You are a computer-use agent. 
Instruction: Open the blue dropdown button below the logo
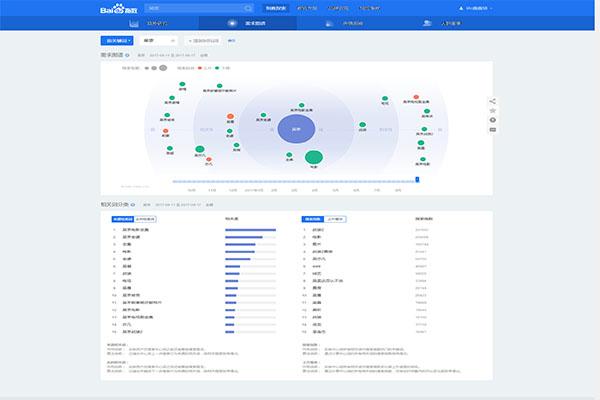tap(117, 41)
